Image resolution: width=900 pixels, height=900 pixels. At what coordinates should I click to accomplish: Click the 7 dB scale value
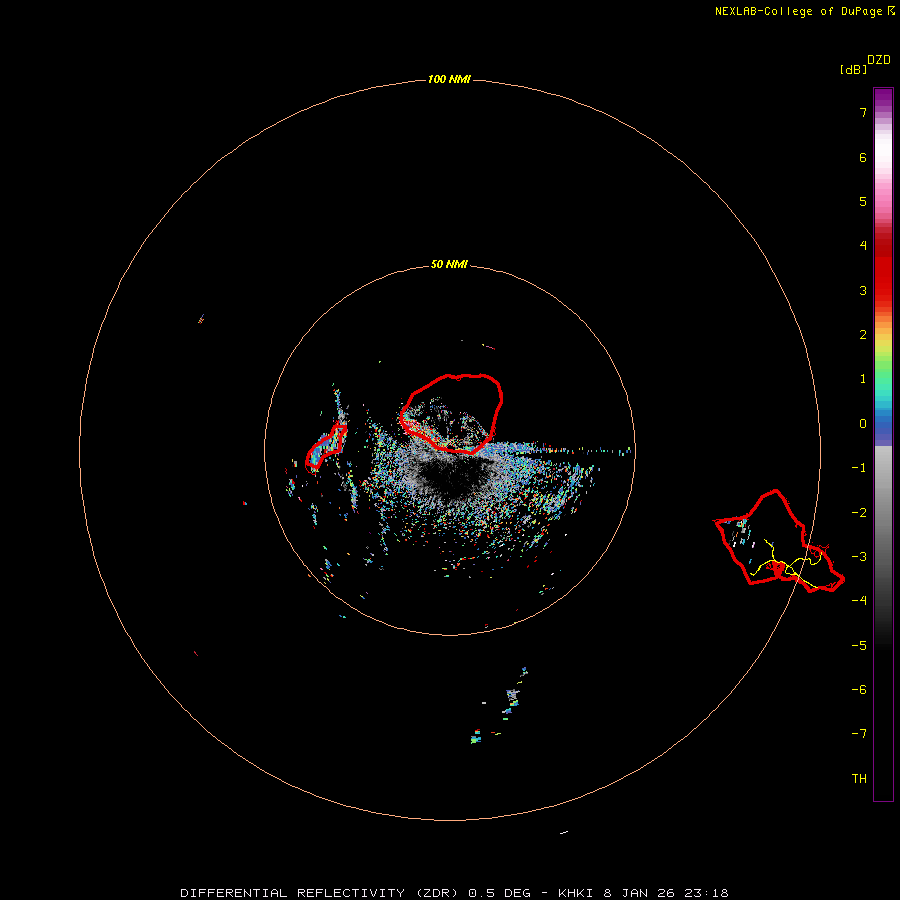(x=863, y=112)
